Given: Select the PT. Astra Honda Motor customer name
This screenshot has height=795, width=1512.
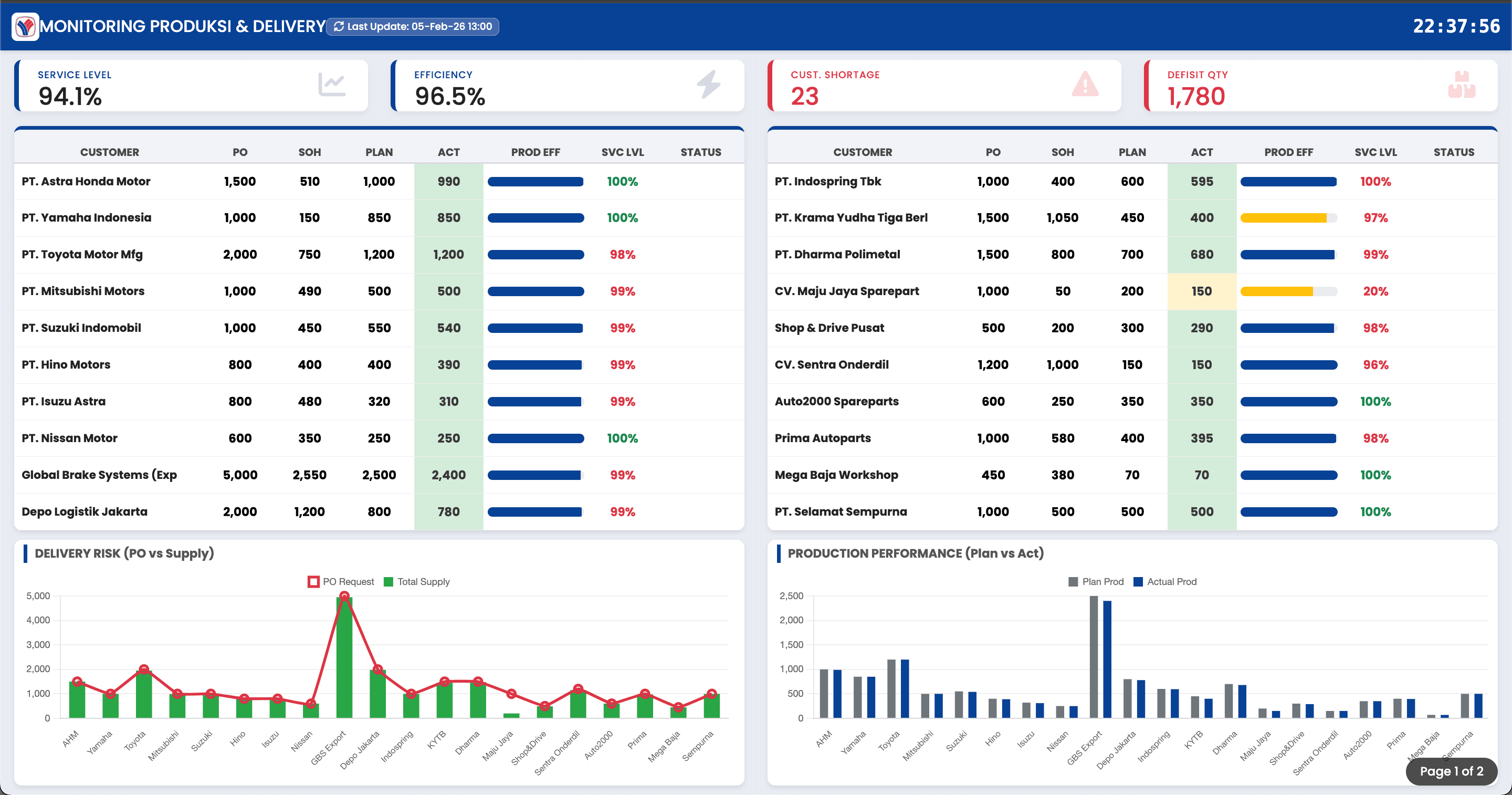Looking at the screenshot, I should tap(86, 182).
